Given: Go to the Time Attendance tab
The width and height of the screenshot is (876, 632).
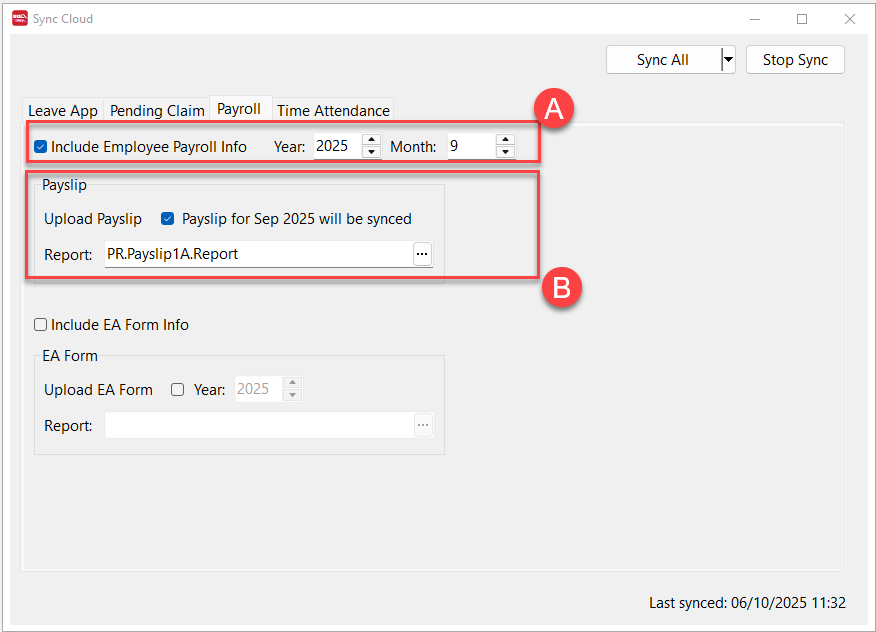Looking at the screenshot, I should [333, 111].
